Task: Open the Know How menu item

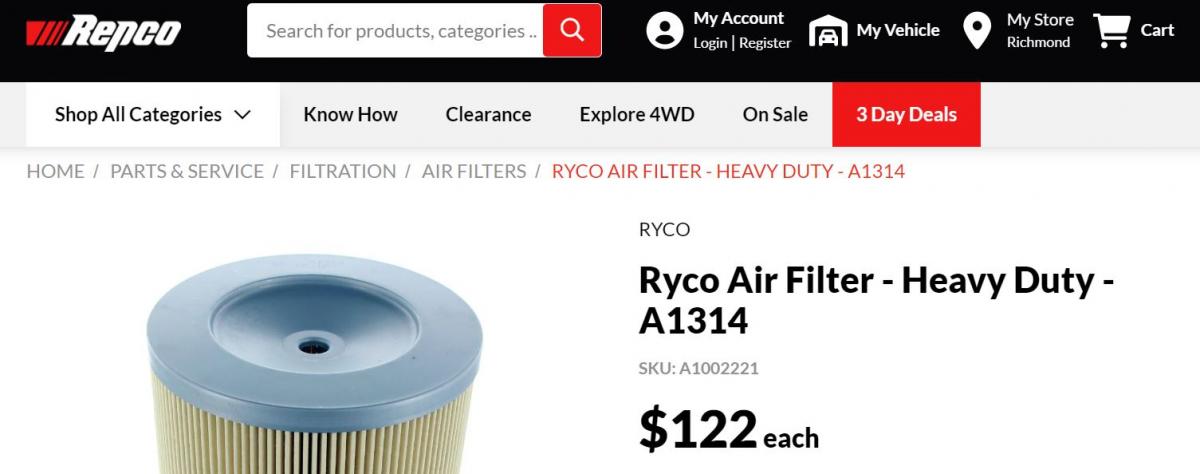Action: click(350, 115)
